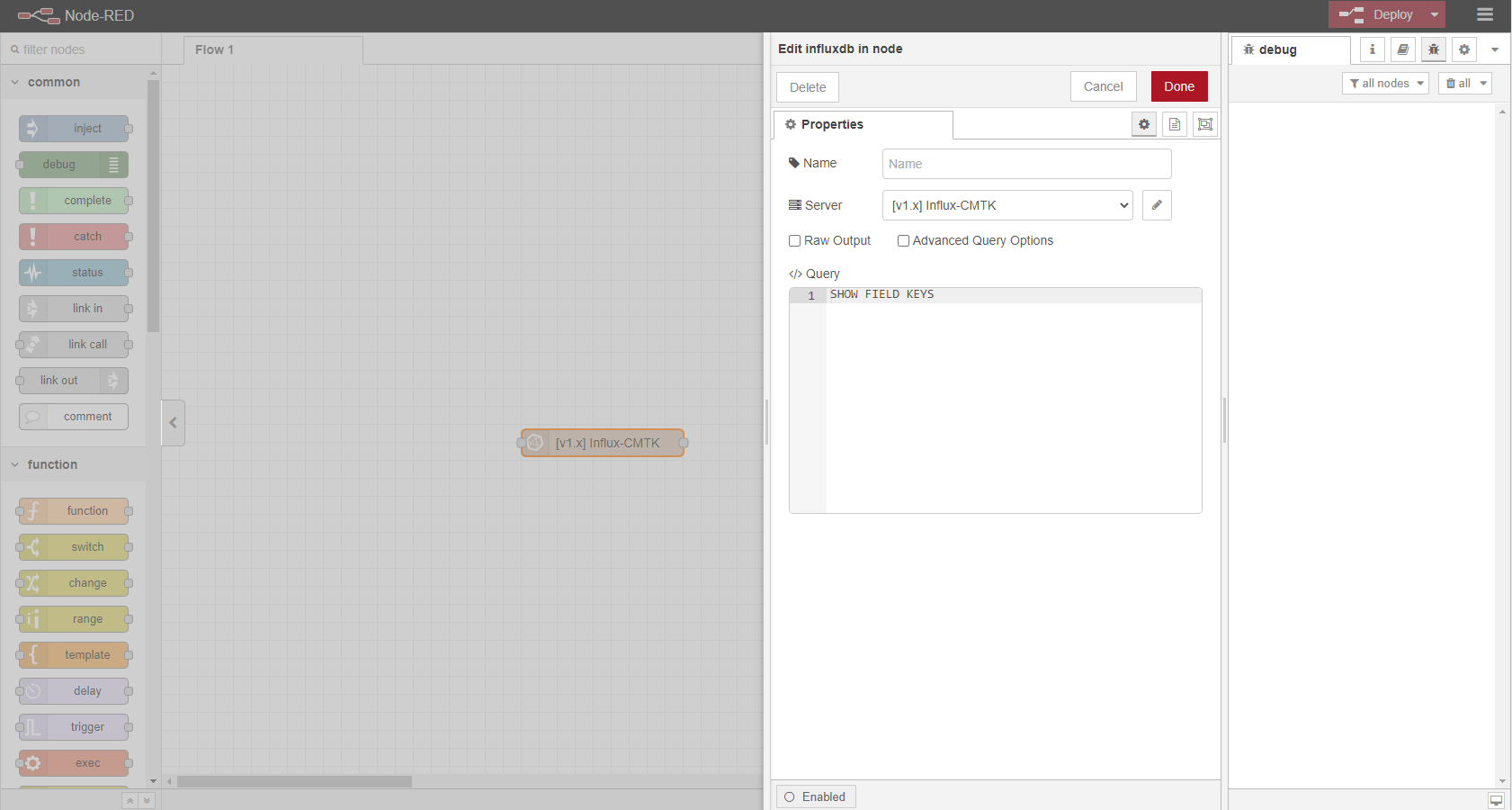The width and height of the screenshot is (1512, 810).
Task: Toggle the node Enabled state
Action: tap(816, 796)
